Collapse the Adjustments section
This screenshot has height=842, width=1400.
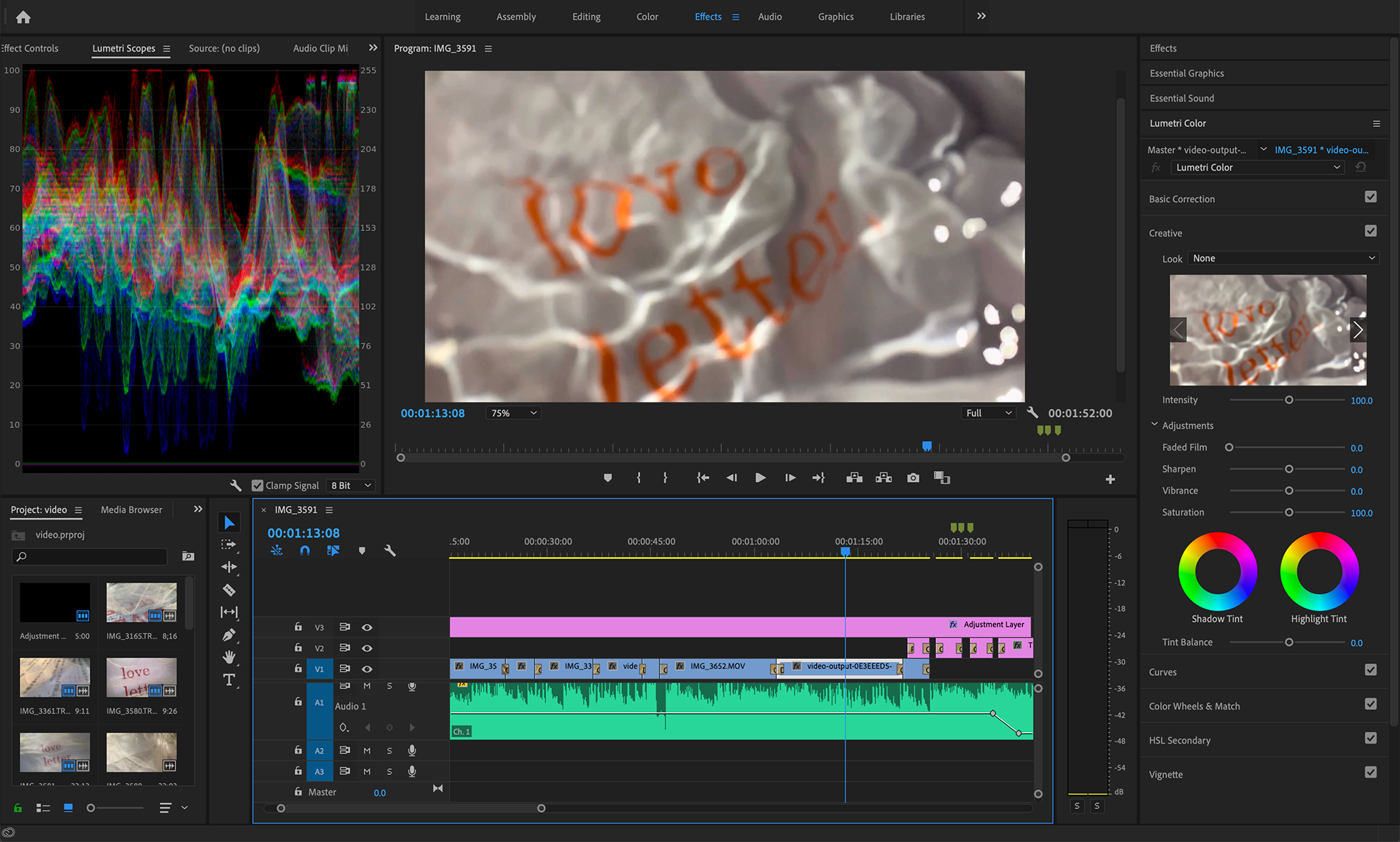click(1154, 425)
